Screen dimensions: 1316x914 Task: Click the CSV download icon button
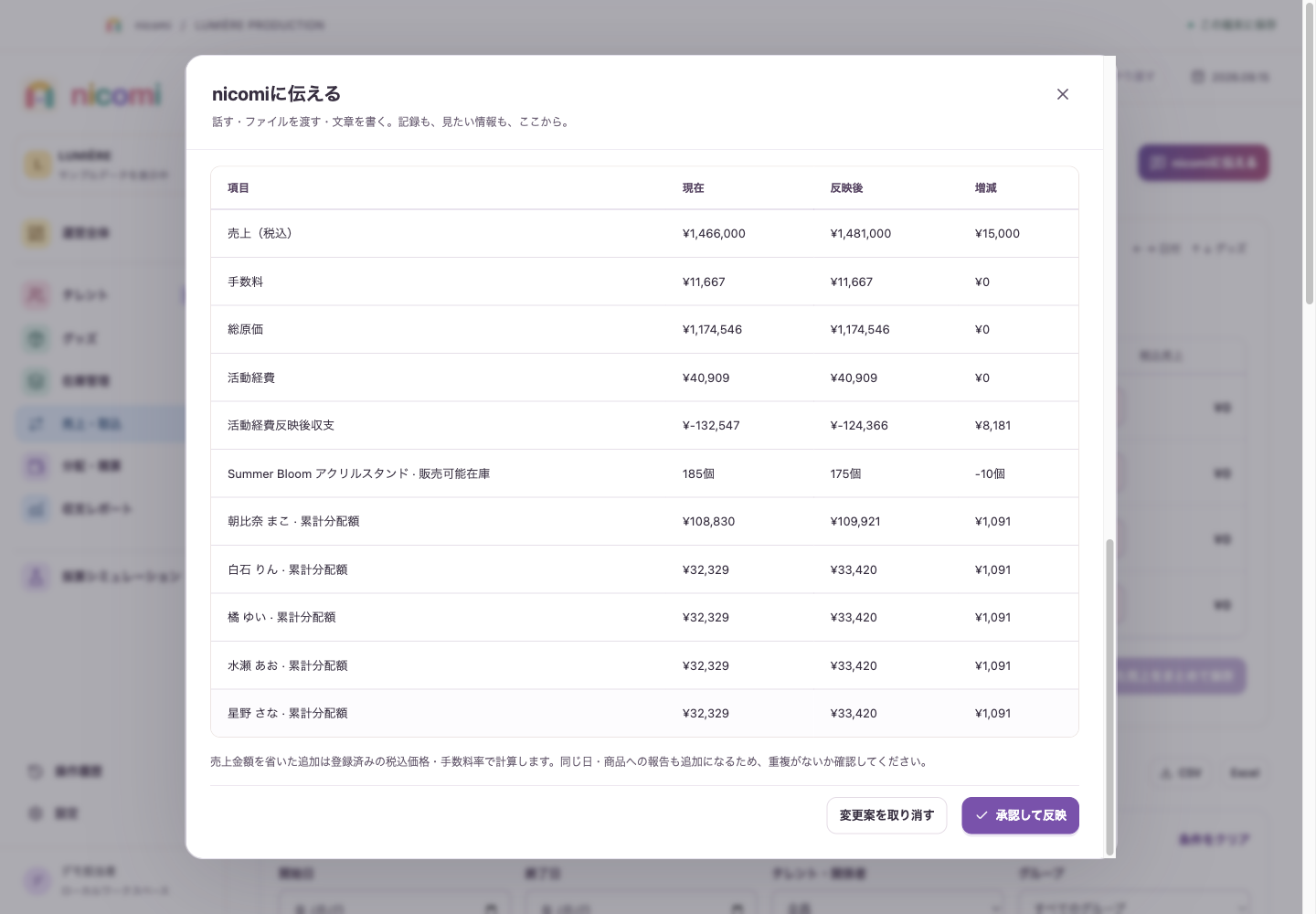(x=1180, y=773)
